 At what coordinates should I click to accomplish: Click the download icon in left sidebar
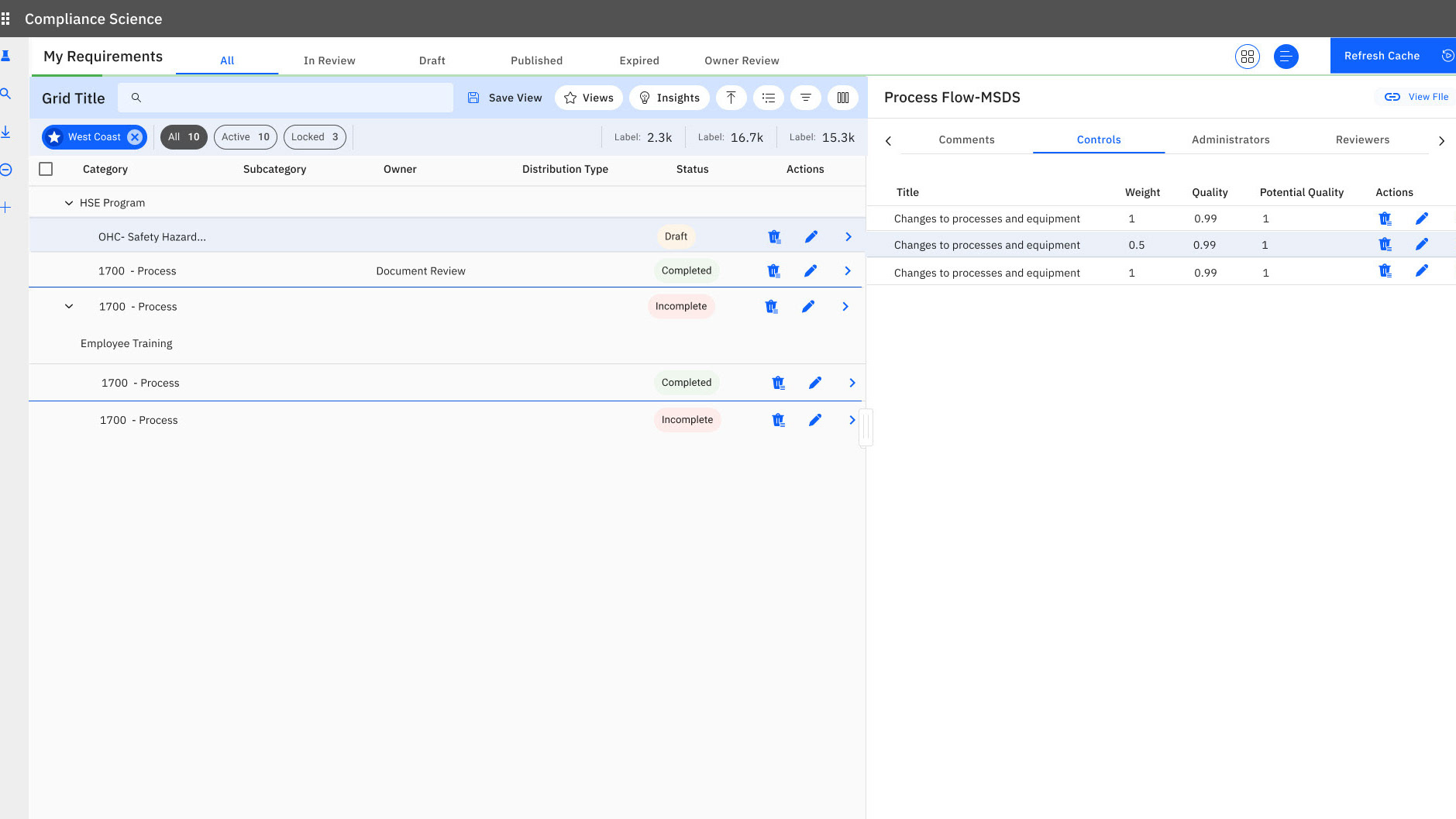(5, 132)
